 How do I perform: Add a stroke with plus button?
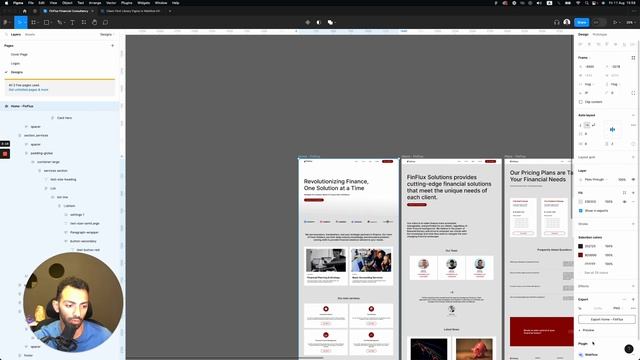[x=633, y=224]
